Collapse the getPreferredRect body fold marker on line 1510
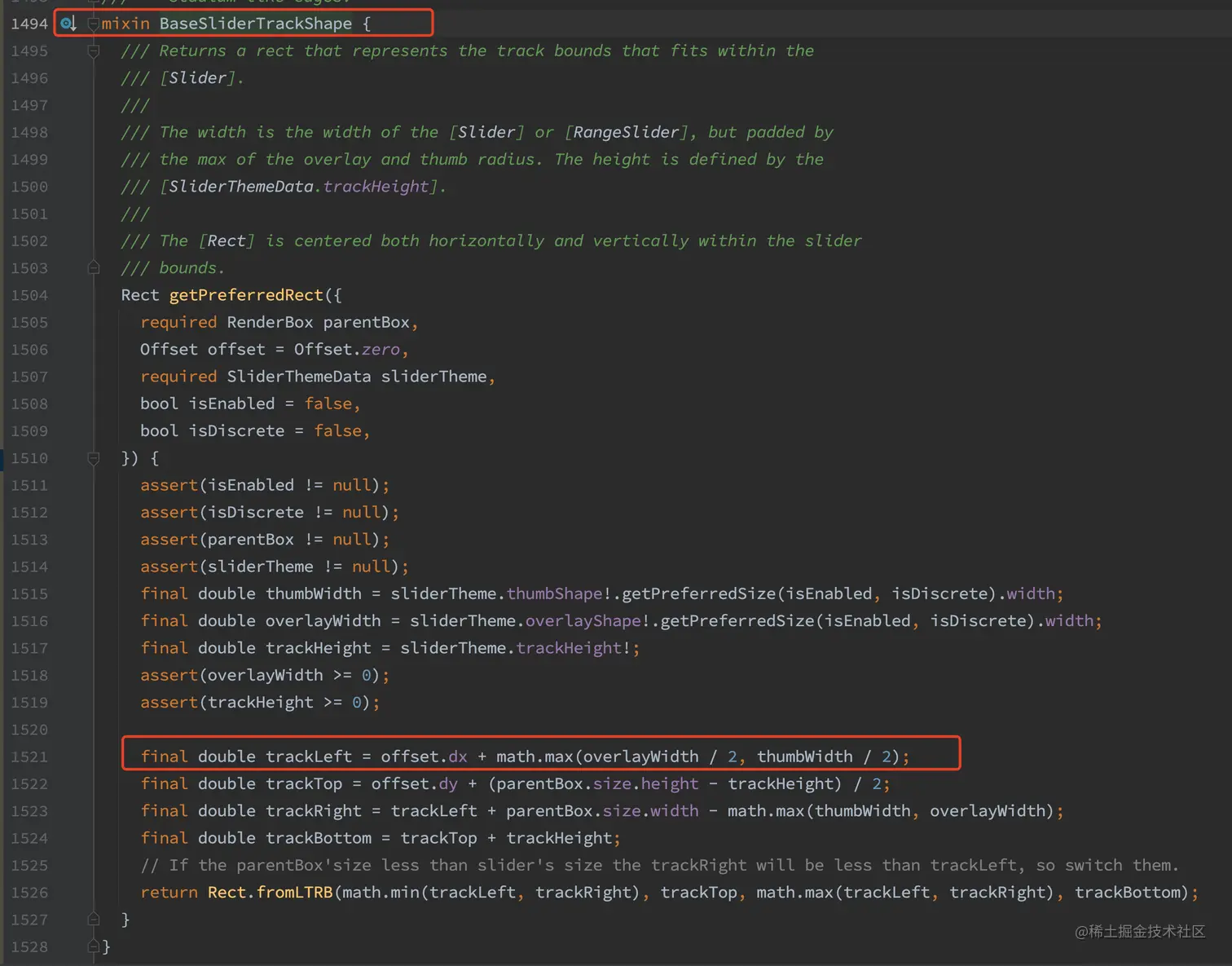Image resolution: width=1232 pixels, height=966 pixels. pyautogui.click(x=94, y=458)
